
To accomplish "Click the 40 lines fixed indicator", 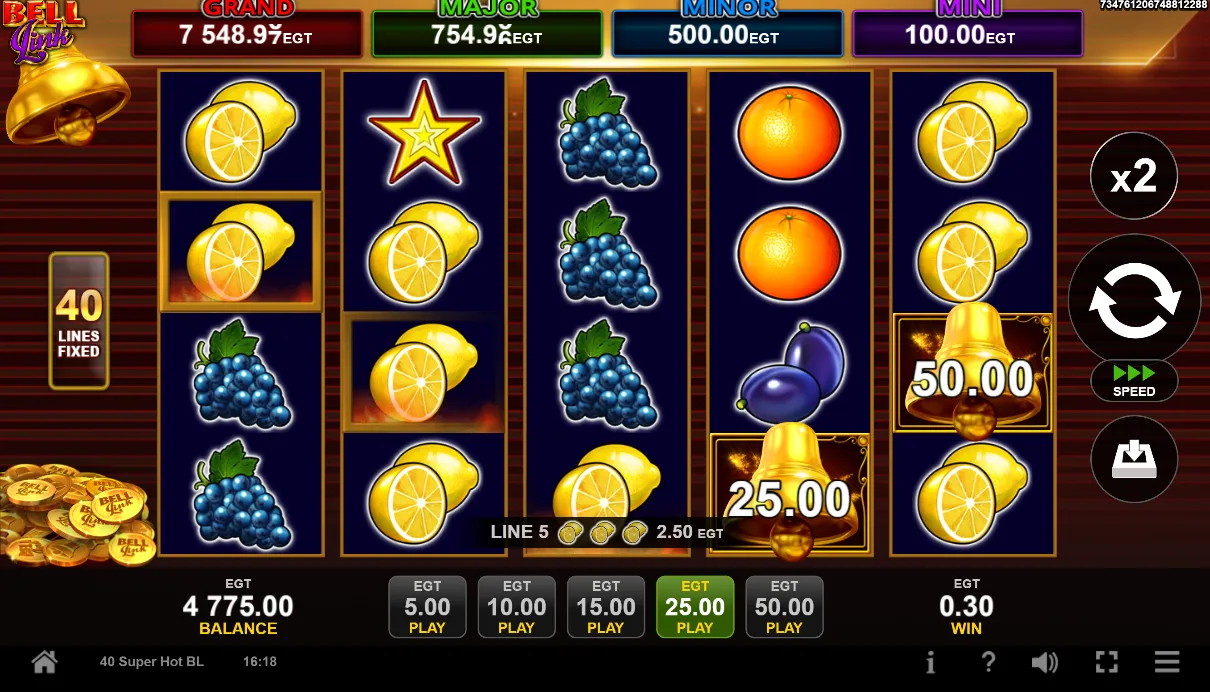I will [78, 320].
